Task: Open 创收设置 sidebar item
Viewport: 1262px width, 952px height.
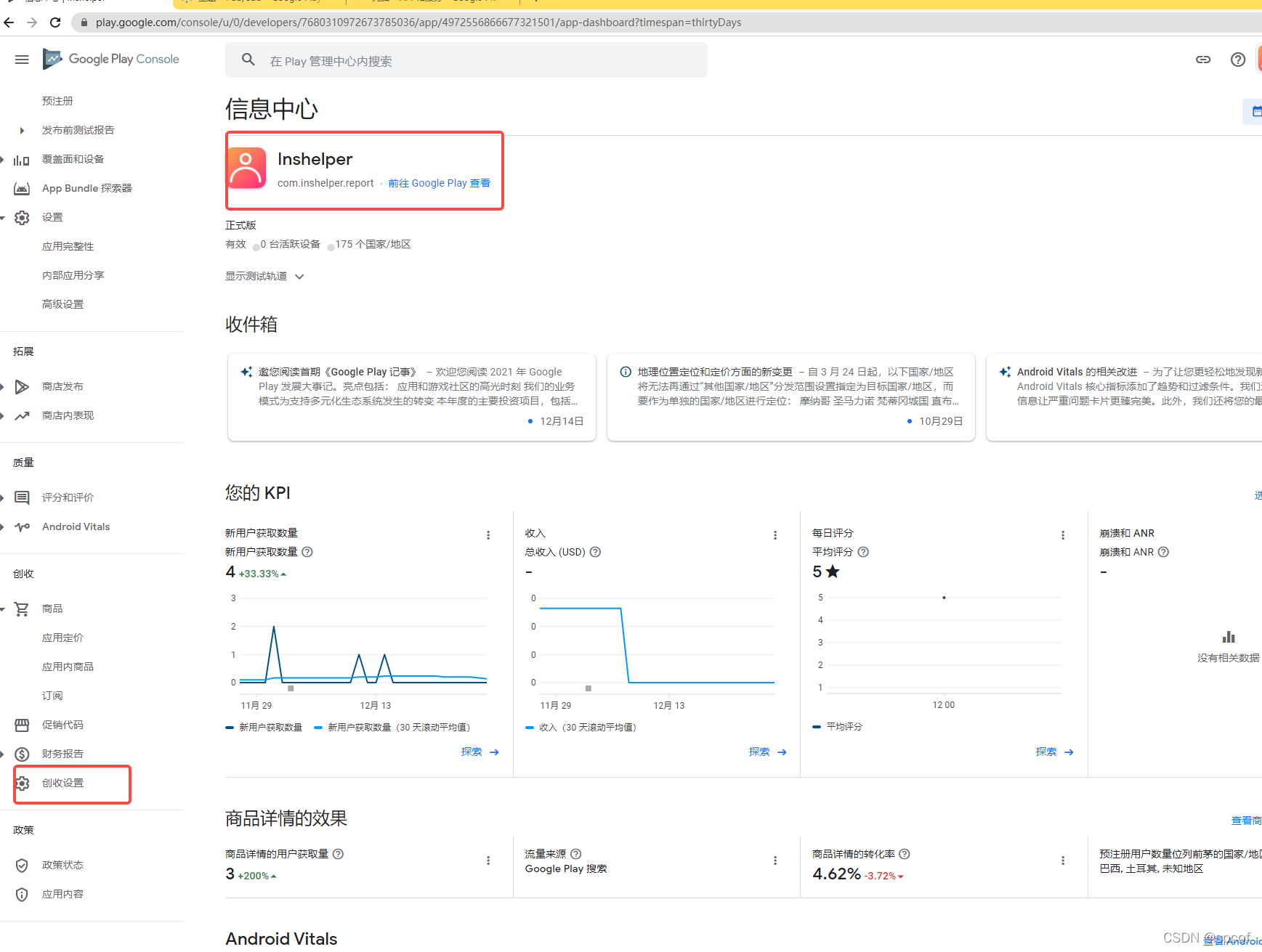Action: [x=62, y=783]
